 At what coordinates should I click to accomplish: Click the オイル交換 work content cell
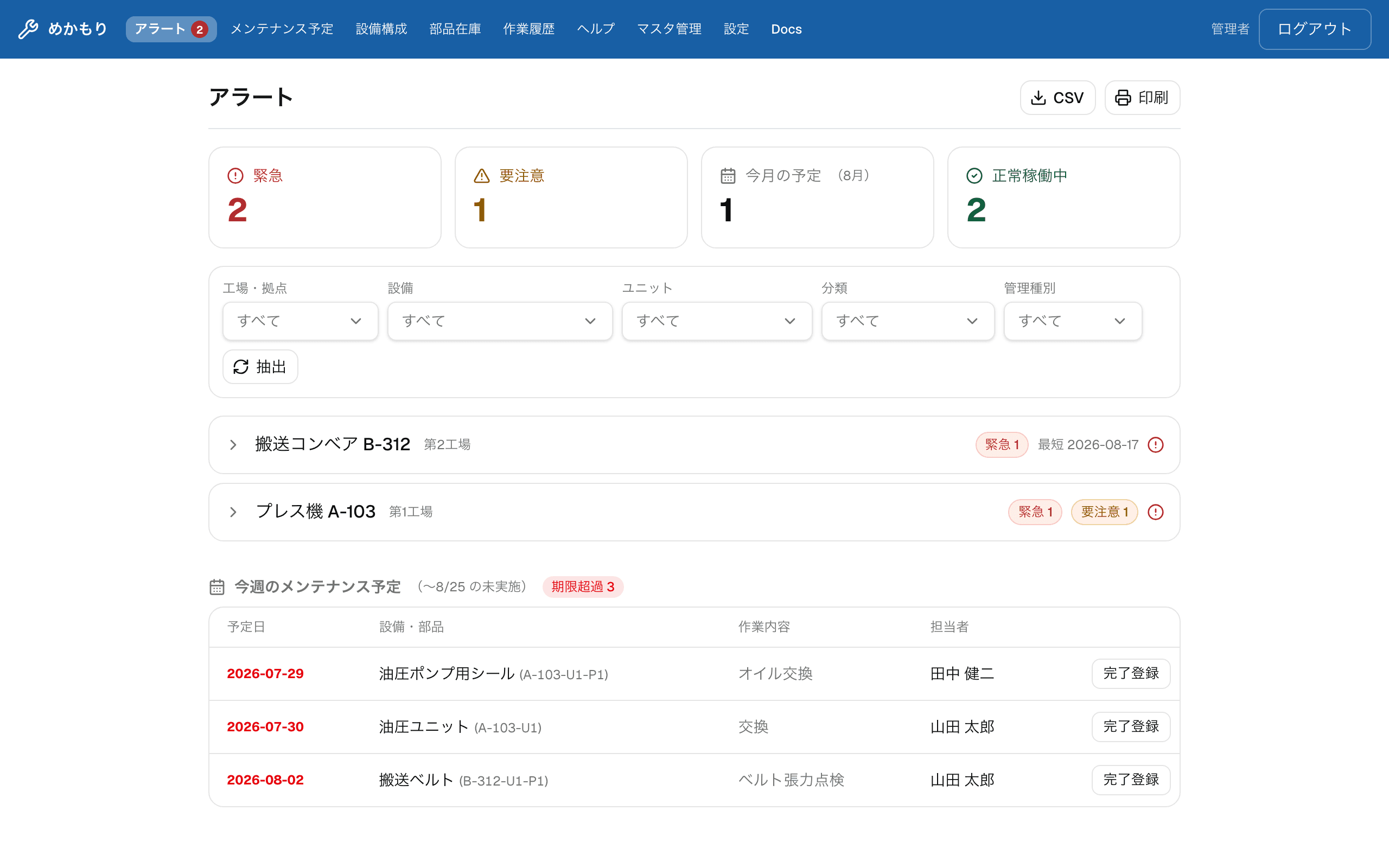[x=775, y=674]
